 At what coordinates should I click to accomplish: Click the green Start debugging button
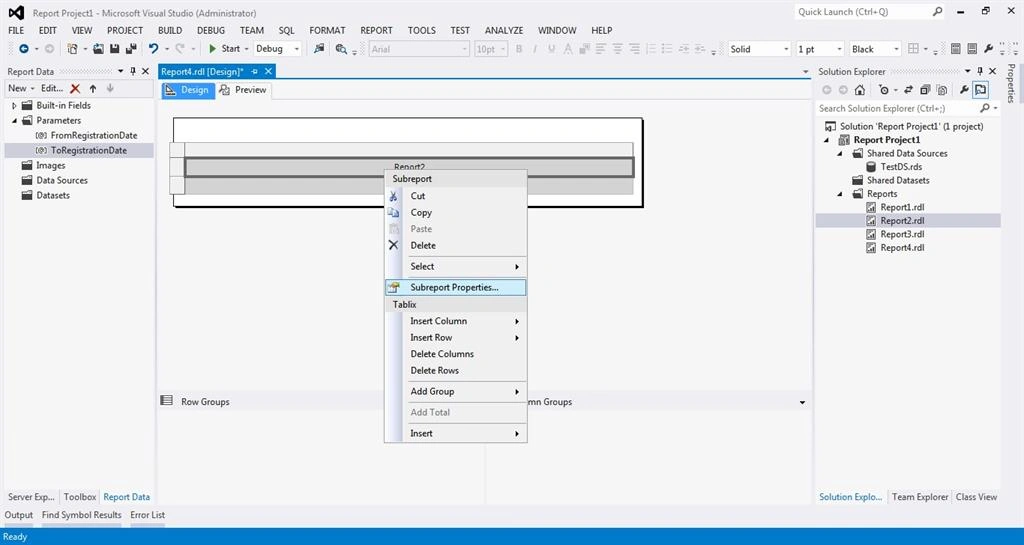tap(224, 49)
